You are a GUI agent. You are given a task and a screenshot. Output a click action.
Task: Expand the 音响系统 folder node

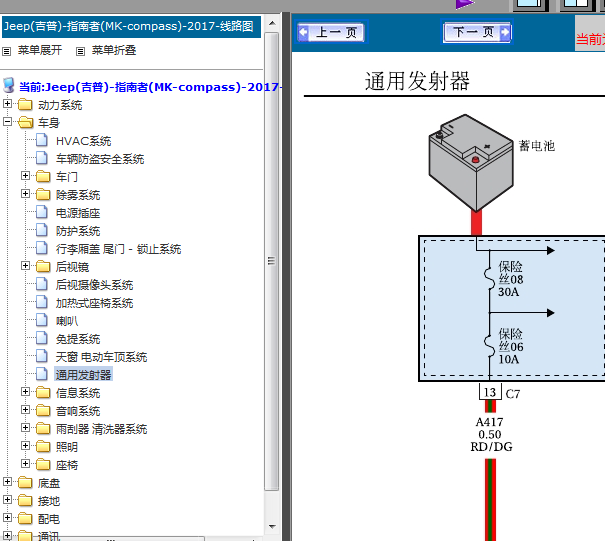point(25,409)
